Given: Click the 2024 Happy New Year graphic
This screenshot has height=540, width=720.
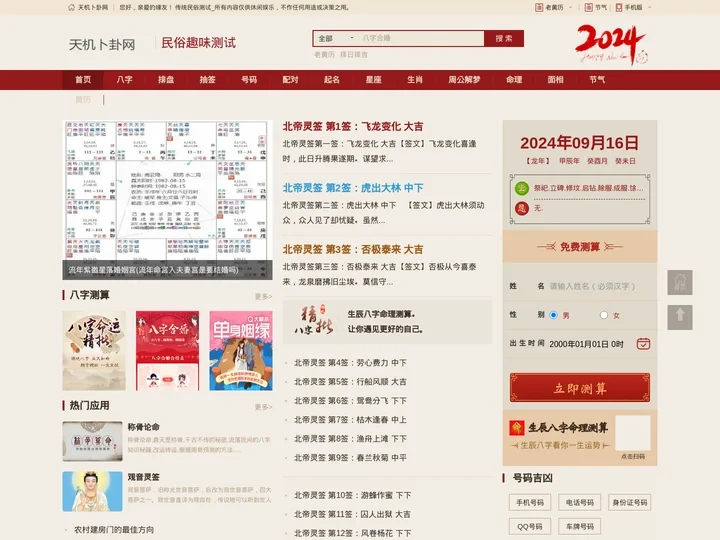Looking at the screenshot, I should 611,44.
